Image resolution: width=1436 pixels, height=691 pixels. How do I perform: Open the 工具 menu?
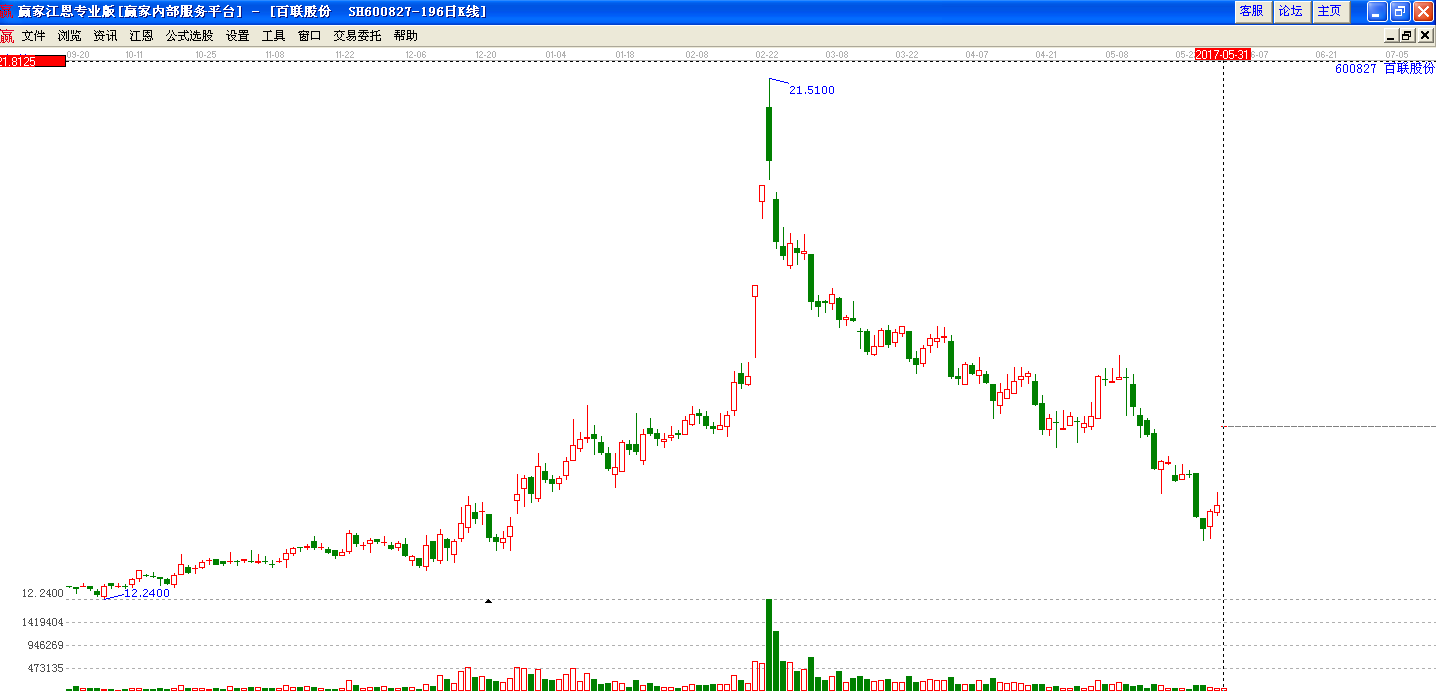point(274,36)
